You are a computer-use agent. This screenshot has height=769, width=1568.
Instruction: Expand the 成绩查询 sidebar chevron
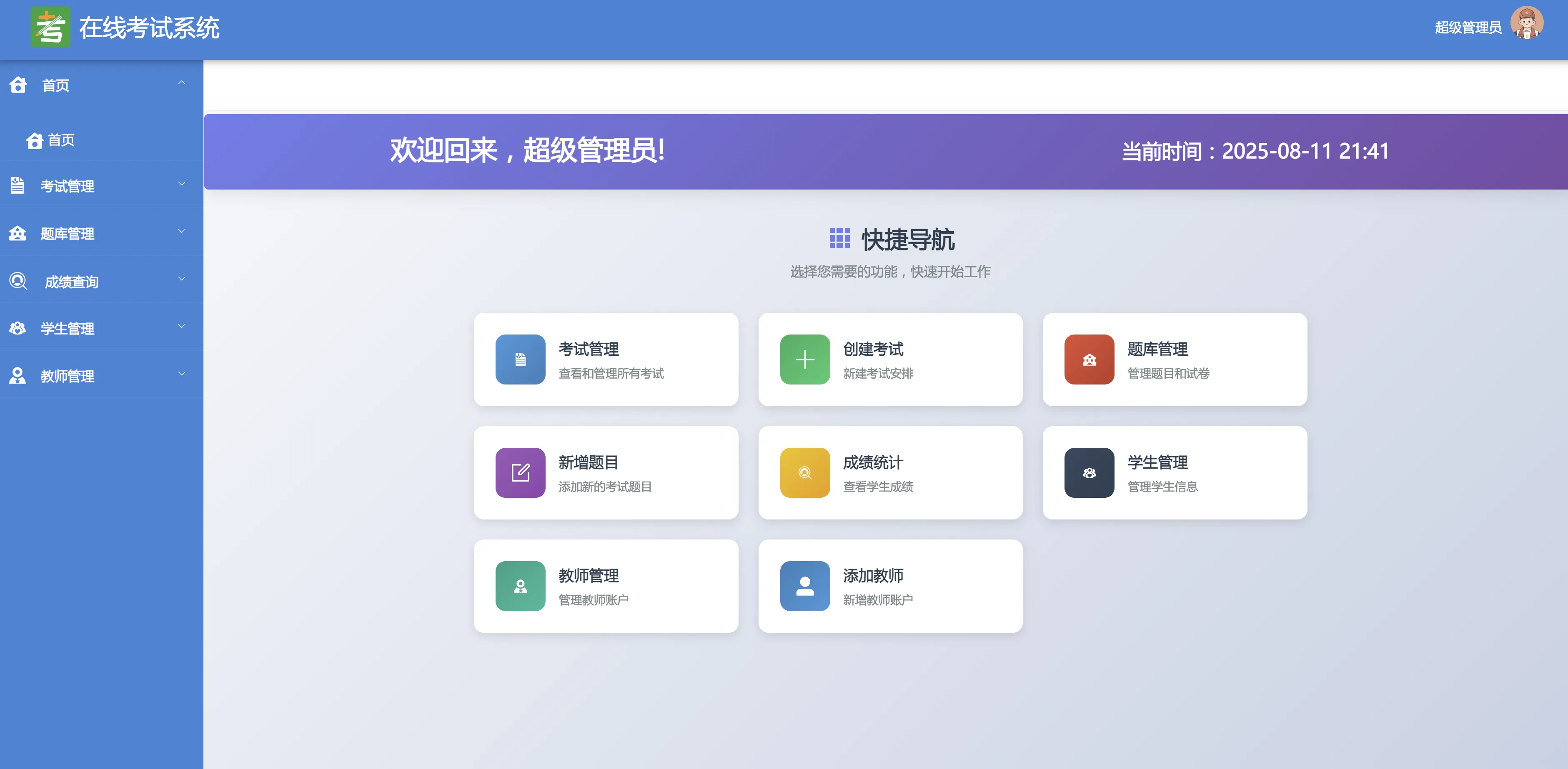click(x=181, y=279)
